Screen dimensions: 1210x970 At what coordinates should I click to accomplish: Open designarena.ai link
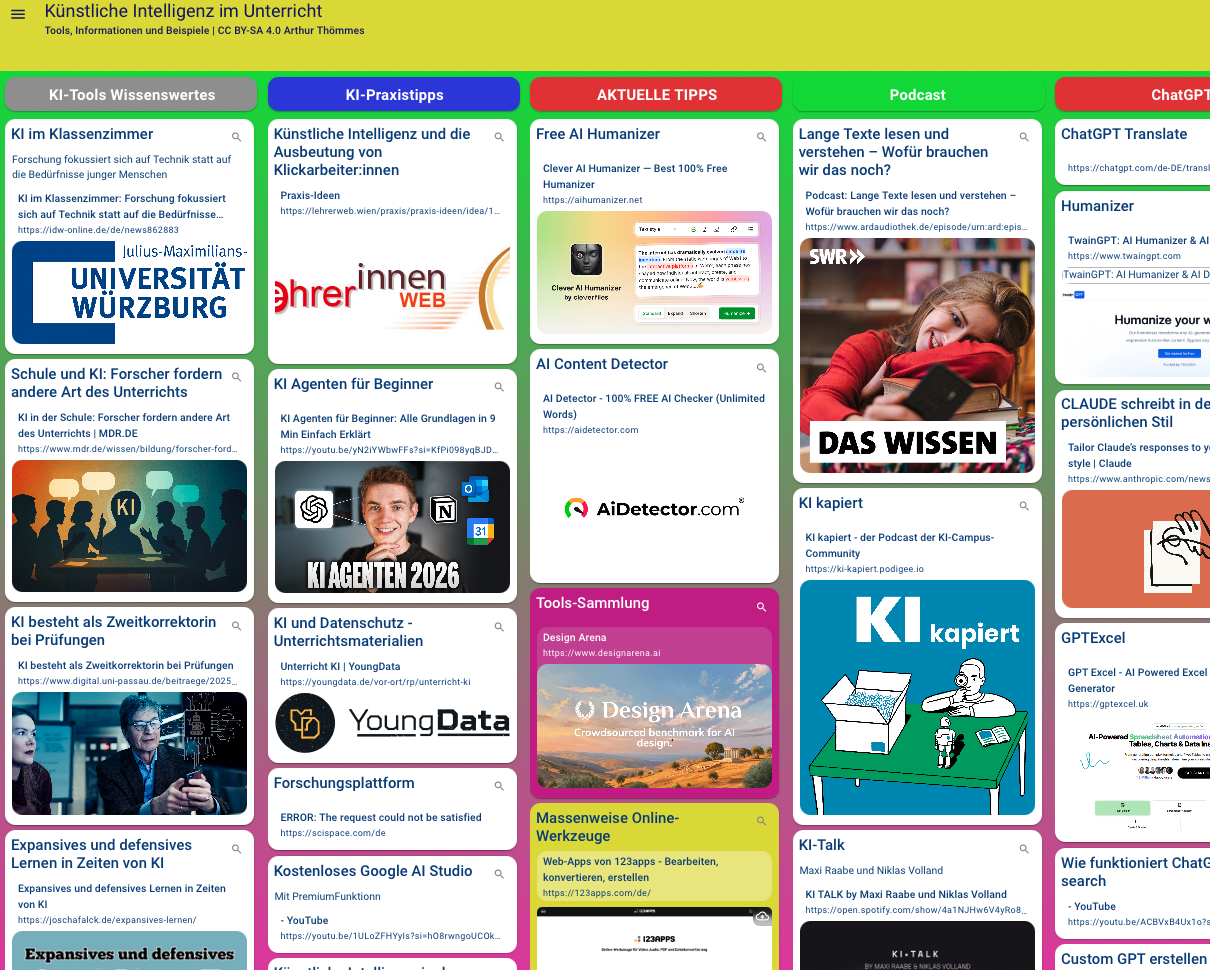(x=601, y=653)
